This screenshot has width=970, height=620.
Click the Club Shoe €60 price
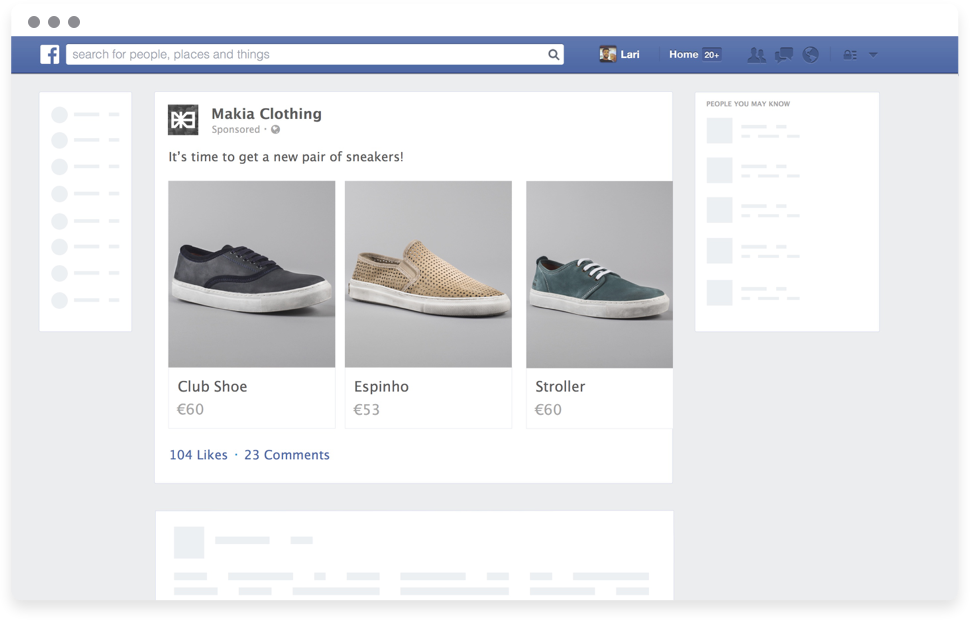[191, 410]
